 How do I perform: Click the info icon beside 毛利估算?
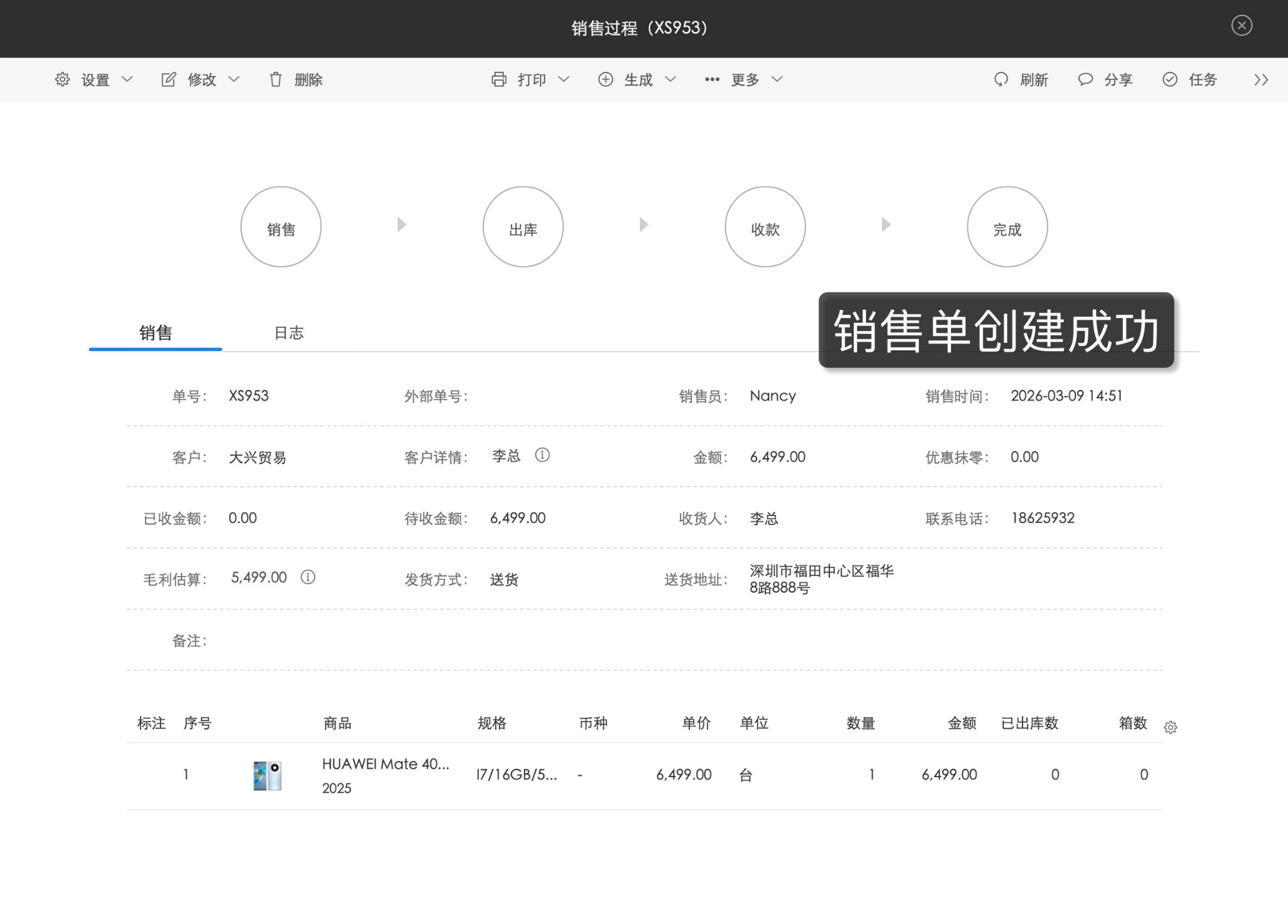tap(308, 577)
